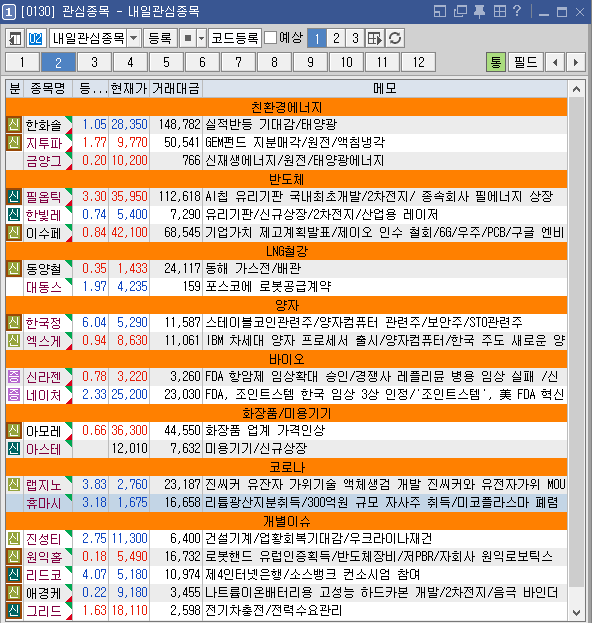Select the 지투파 stock name
Image resolution: width=592 pixels, height=623 pixels.
[x=44, y=143]
